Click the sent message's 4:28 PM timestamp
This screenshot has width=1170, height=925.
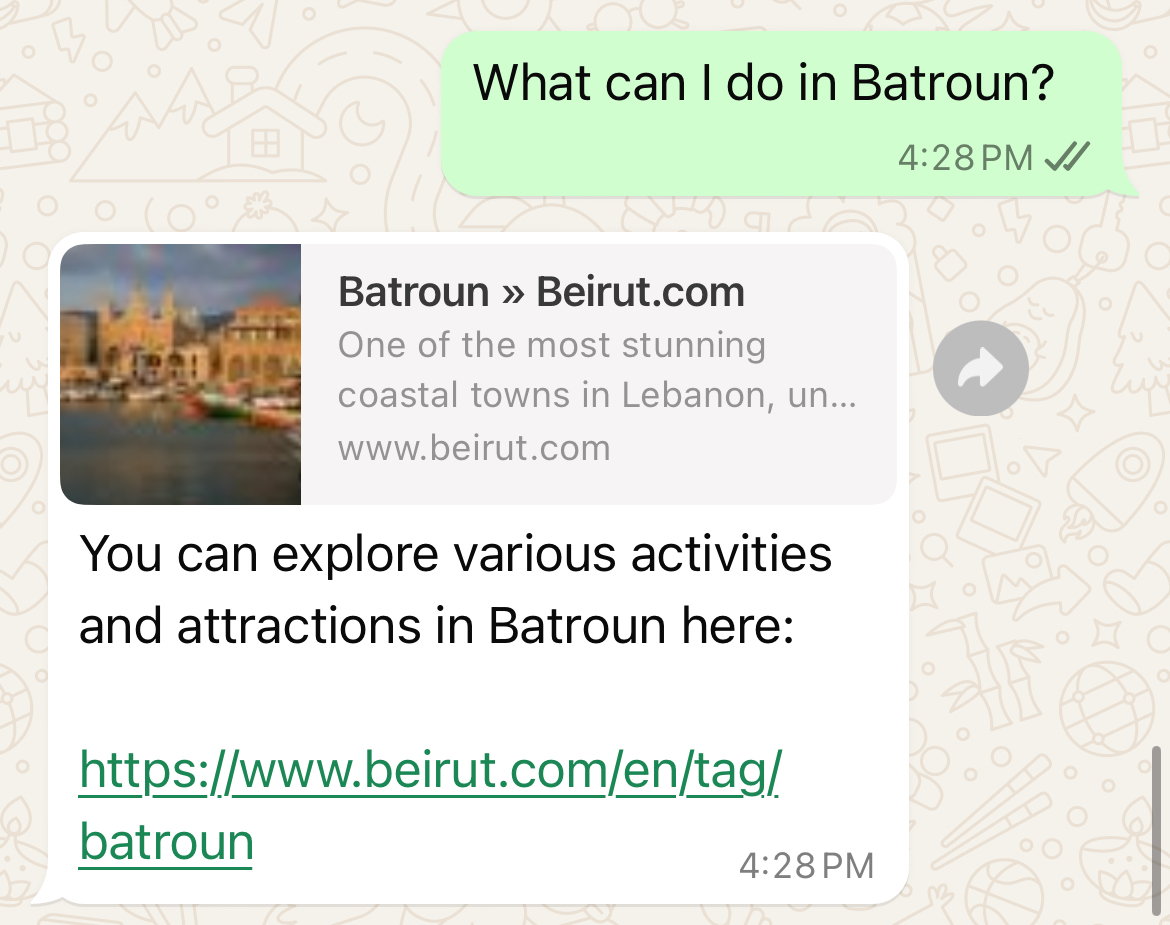[966, 157]
